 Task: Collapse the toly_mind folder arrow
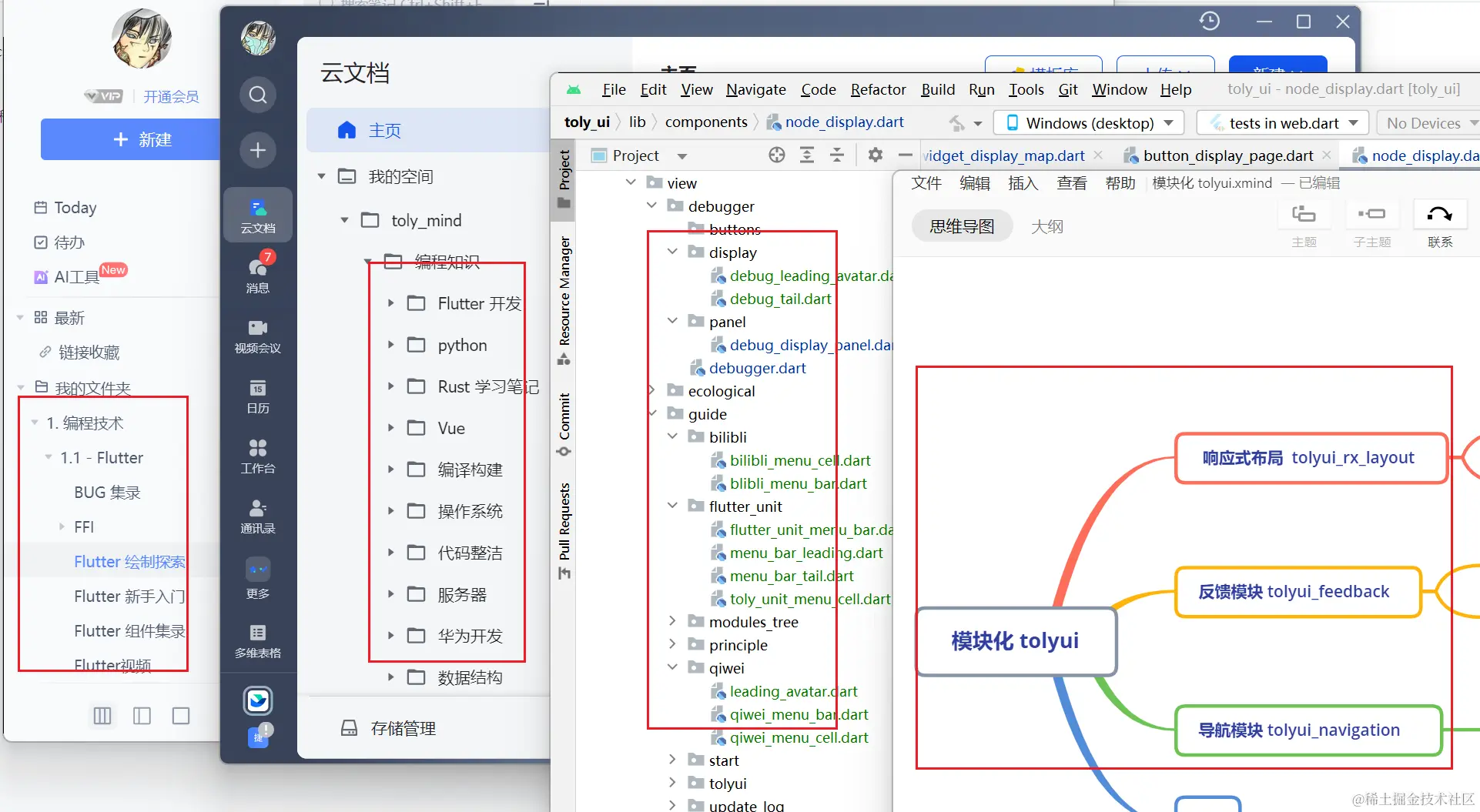click(x=344, y=220)
